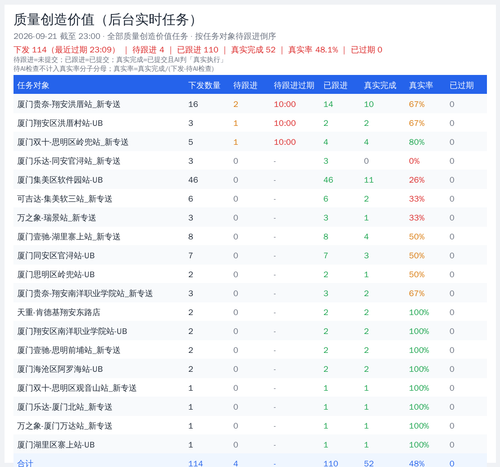Click the red summary text 下发 114
The image size is (500, 467).
point(30,50)
